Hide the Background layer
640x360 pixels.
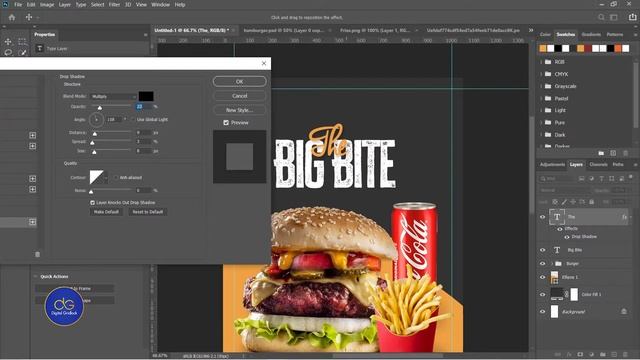[x=542, y=311]
